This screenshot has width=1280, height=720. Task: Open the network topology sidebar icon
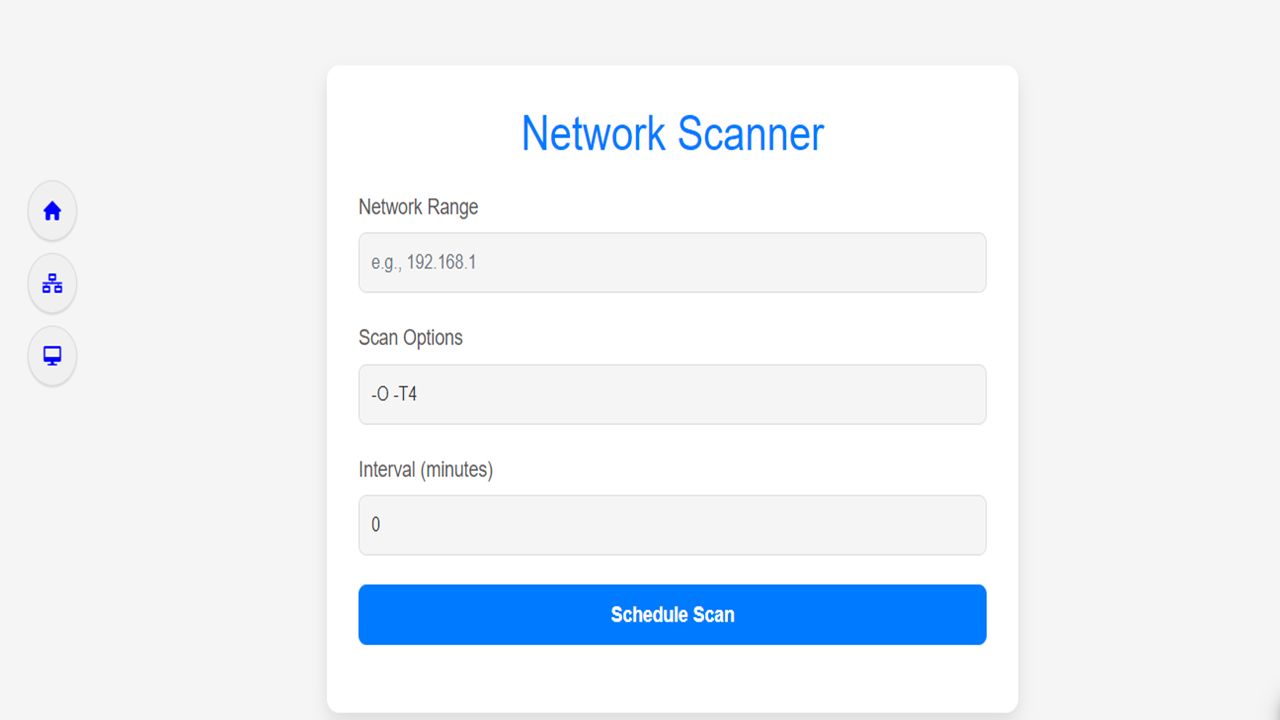point(52,284)
